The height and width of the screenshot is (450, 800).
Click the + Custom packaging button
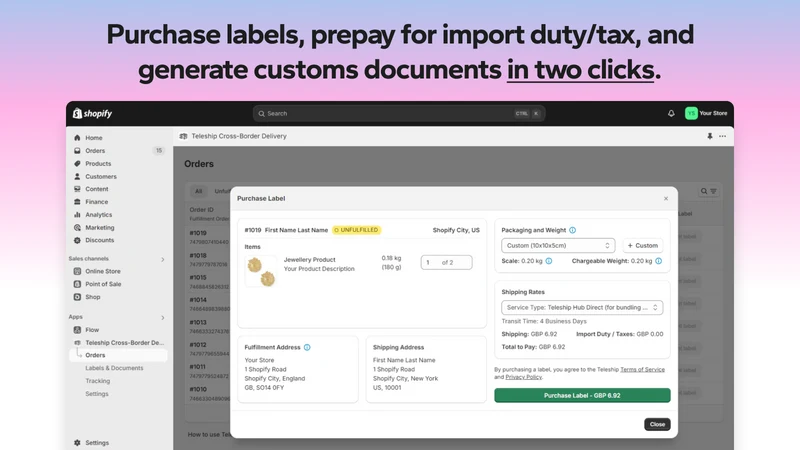643,245
